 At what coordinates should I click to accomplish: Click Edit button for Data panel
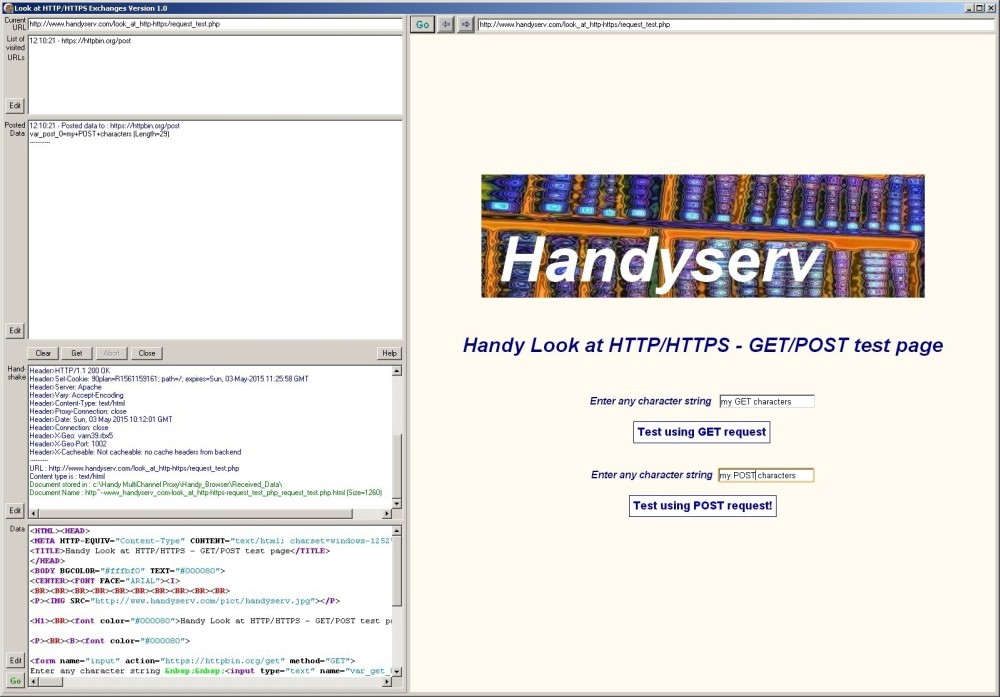tap(15, 660)
